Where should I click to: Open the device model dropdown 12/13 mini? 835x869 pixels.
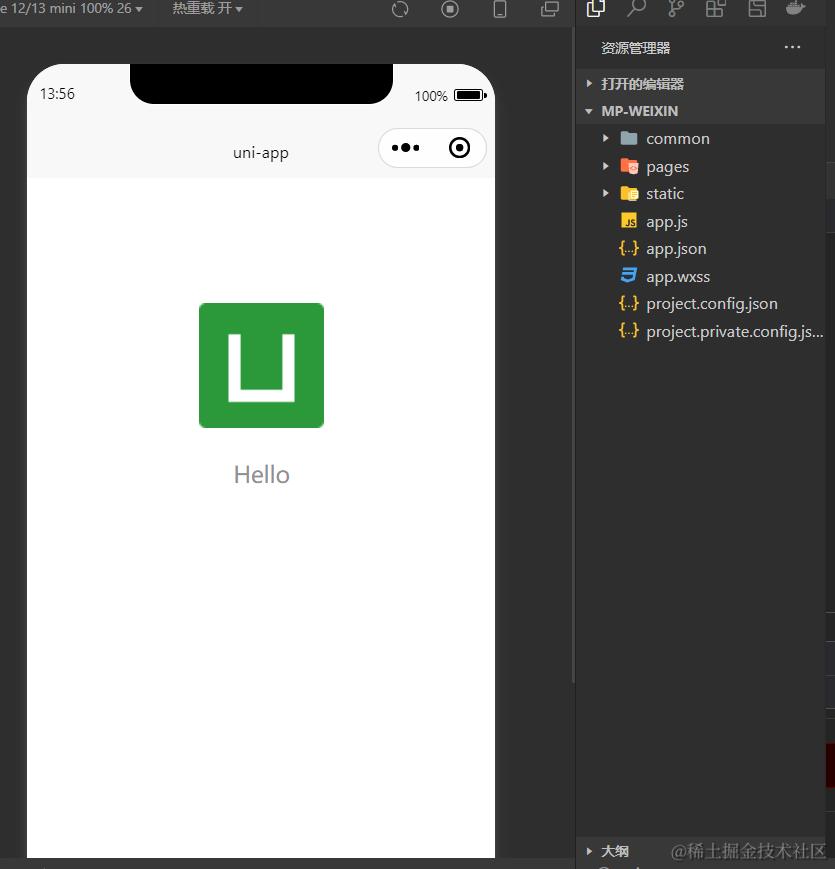click(72, 8)
